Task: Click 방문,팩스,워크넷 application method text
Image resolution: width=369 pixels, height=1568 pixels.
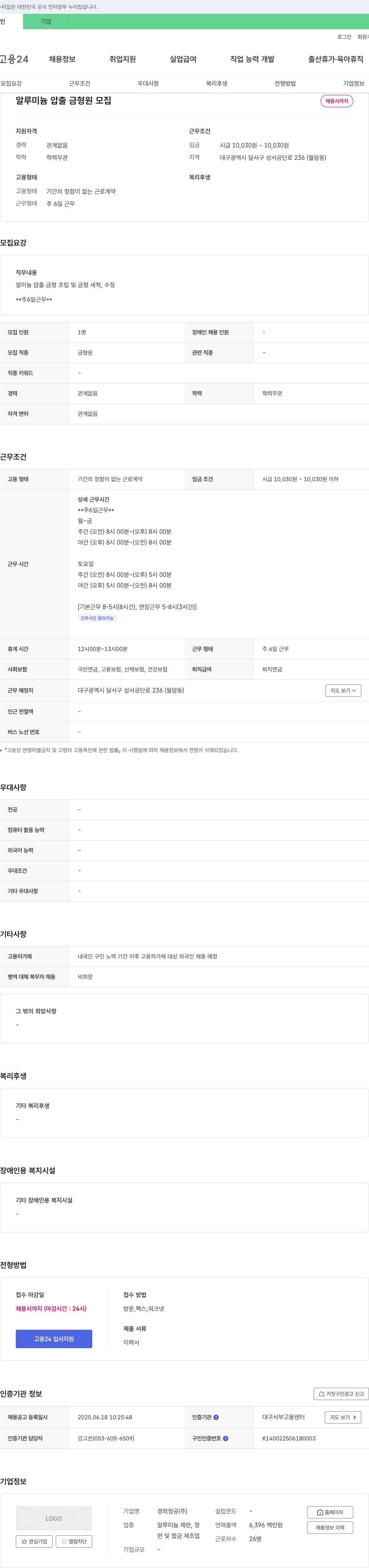Action: [144, 1308]
